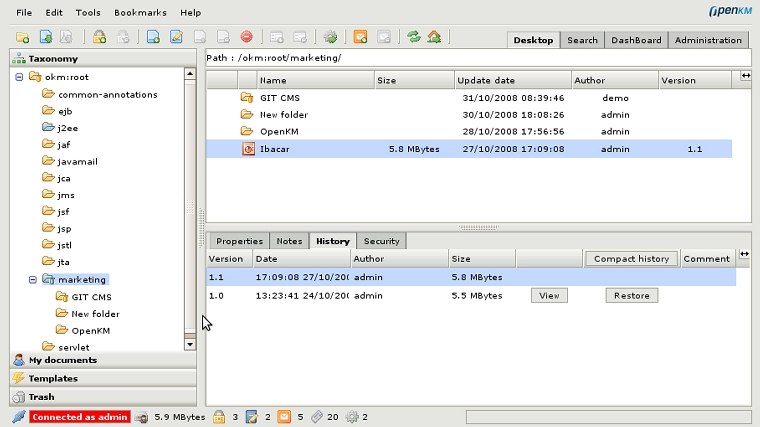Viewport: 760px width, 427px height.
Task: Switch to the Search tab
Action: pos(582,40)
